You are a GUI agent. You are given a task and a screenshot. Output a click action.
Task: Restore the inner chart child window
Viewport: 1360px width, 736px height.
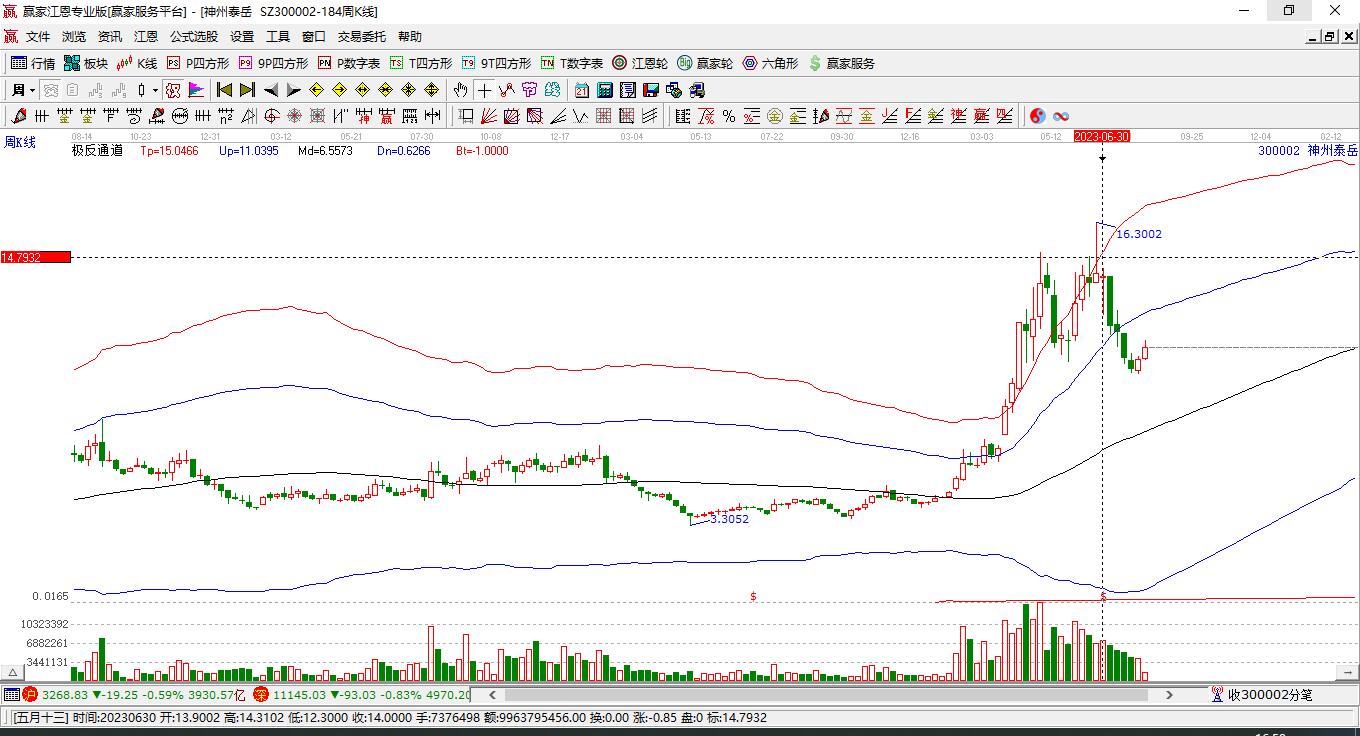coord(1330,37)
